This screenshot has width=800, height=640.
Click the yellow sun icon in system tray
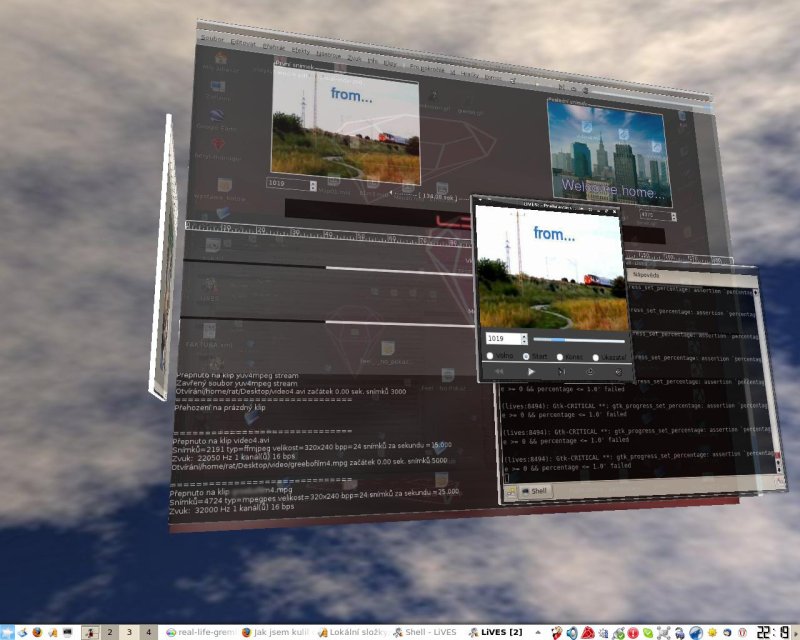(712, 633)
